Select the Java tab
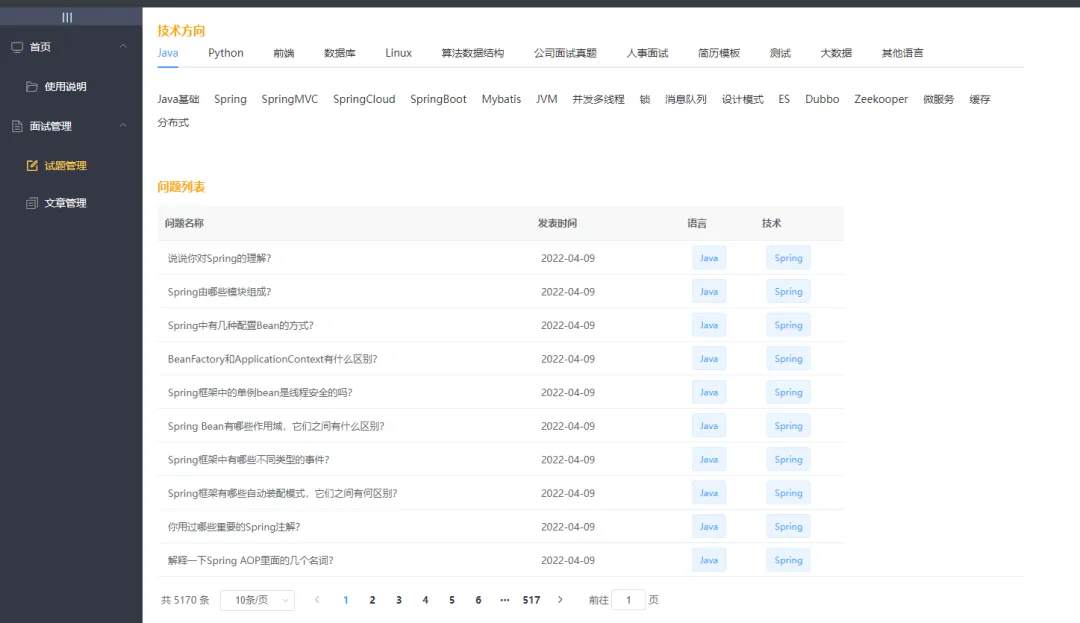The width and height of the screenshot is (1080, 623). 167,53
